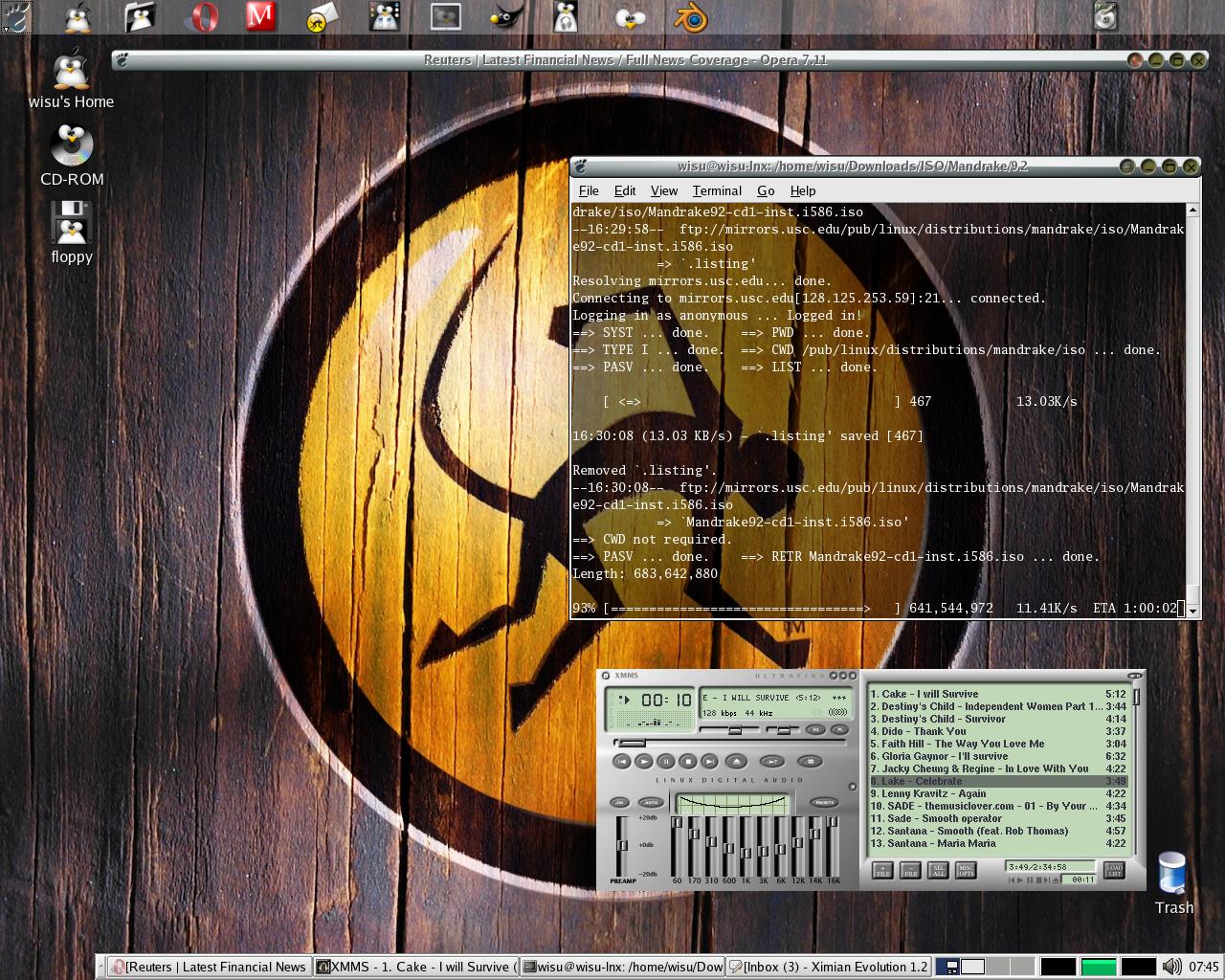Play the track in XMMS
The width and height of the screenshot is (1225, 980).
pyautogui.click(x=644, y=761)
